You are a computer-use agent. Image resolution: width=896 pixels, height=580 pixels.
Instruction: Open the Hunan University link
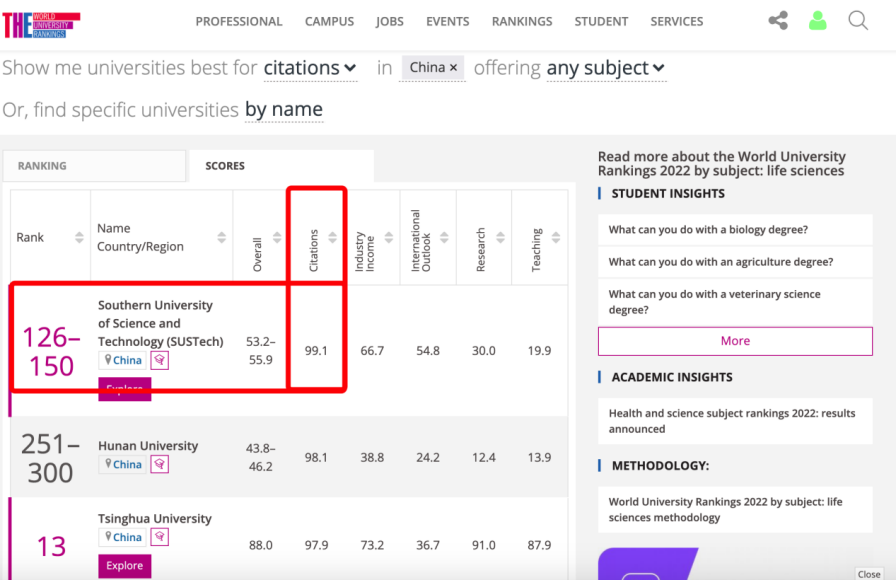coord(148,446)
